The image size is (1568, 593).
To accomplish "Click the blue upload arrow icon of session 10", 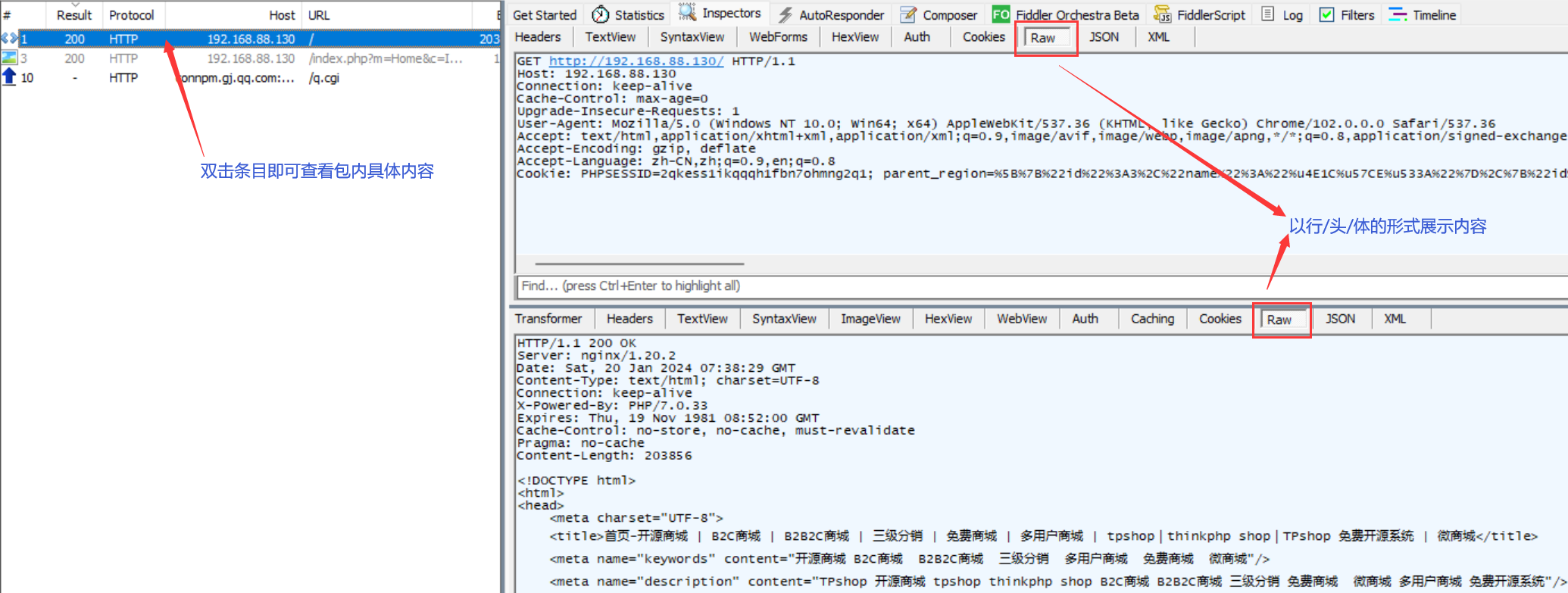I will click(9, 76).
